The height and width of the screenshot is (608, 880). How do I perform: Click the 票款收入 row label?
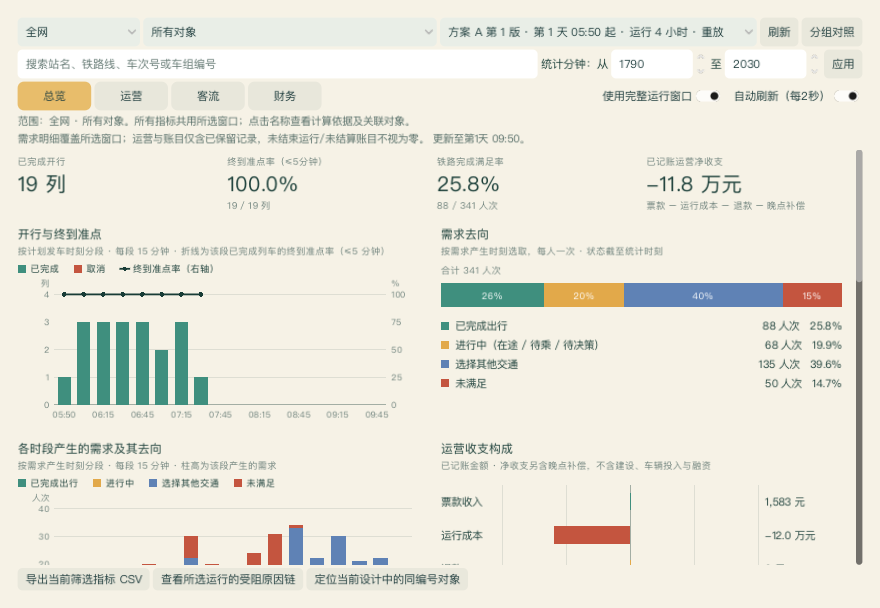(461, 502)
